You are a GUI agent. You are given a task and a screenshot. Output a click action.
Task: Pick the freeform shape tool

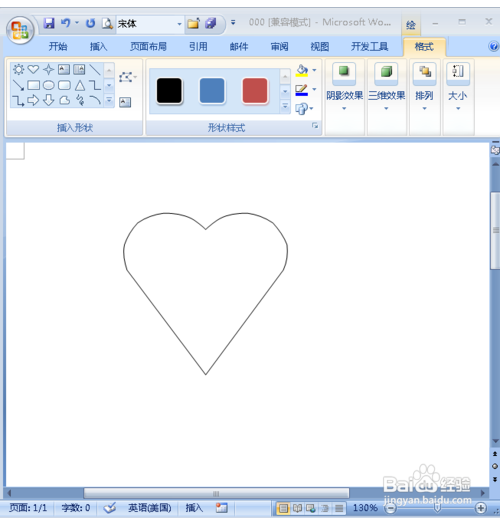pyautogui.click(x=64, y=100)
